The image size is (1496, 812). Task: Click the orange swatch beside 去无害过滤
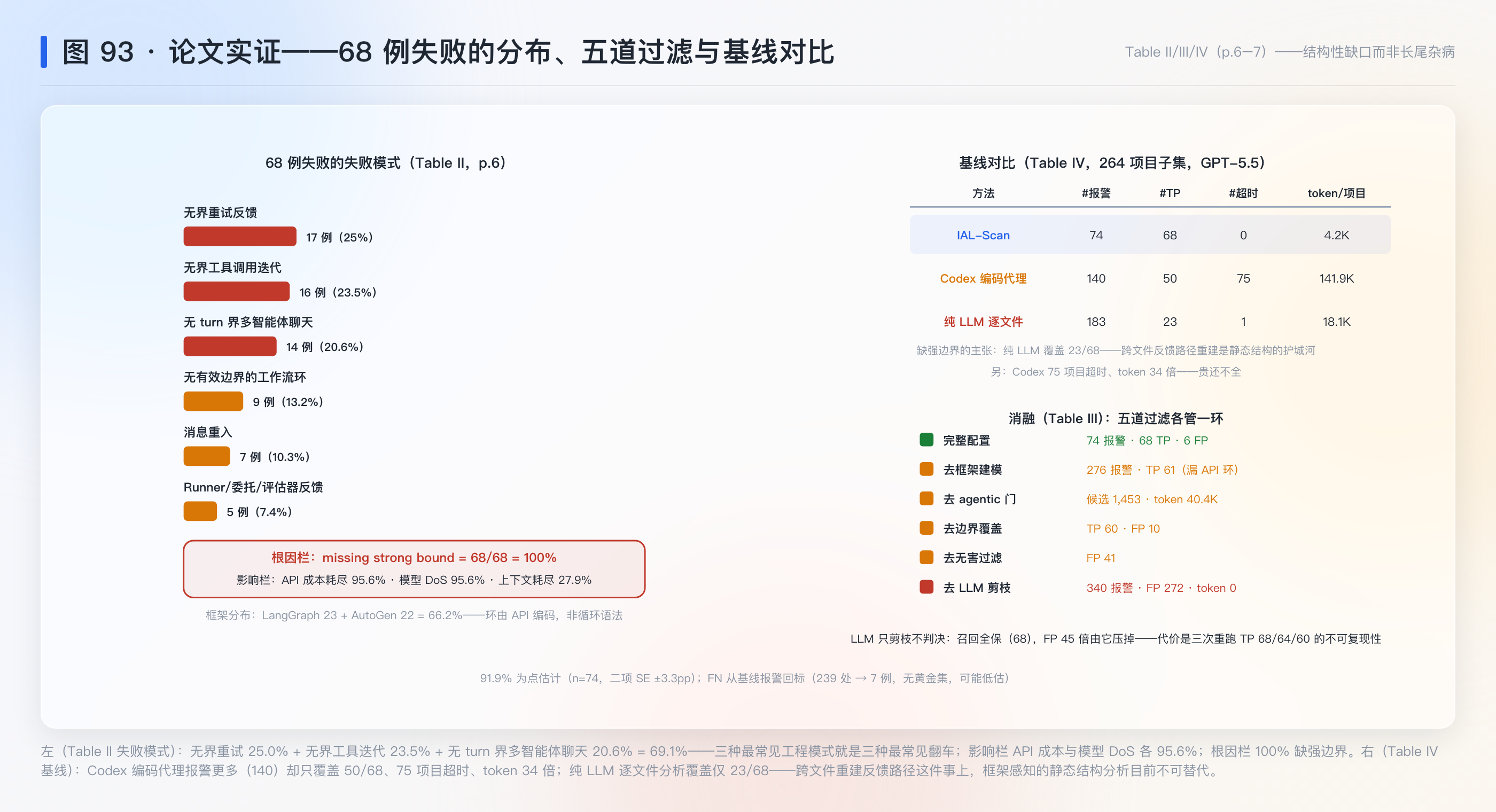[x=926, y=558]
